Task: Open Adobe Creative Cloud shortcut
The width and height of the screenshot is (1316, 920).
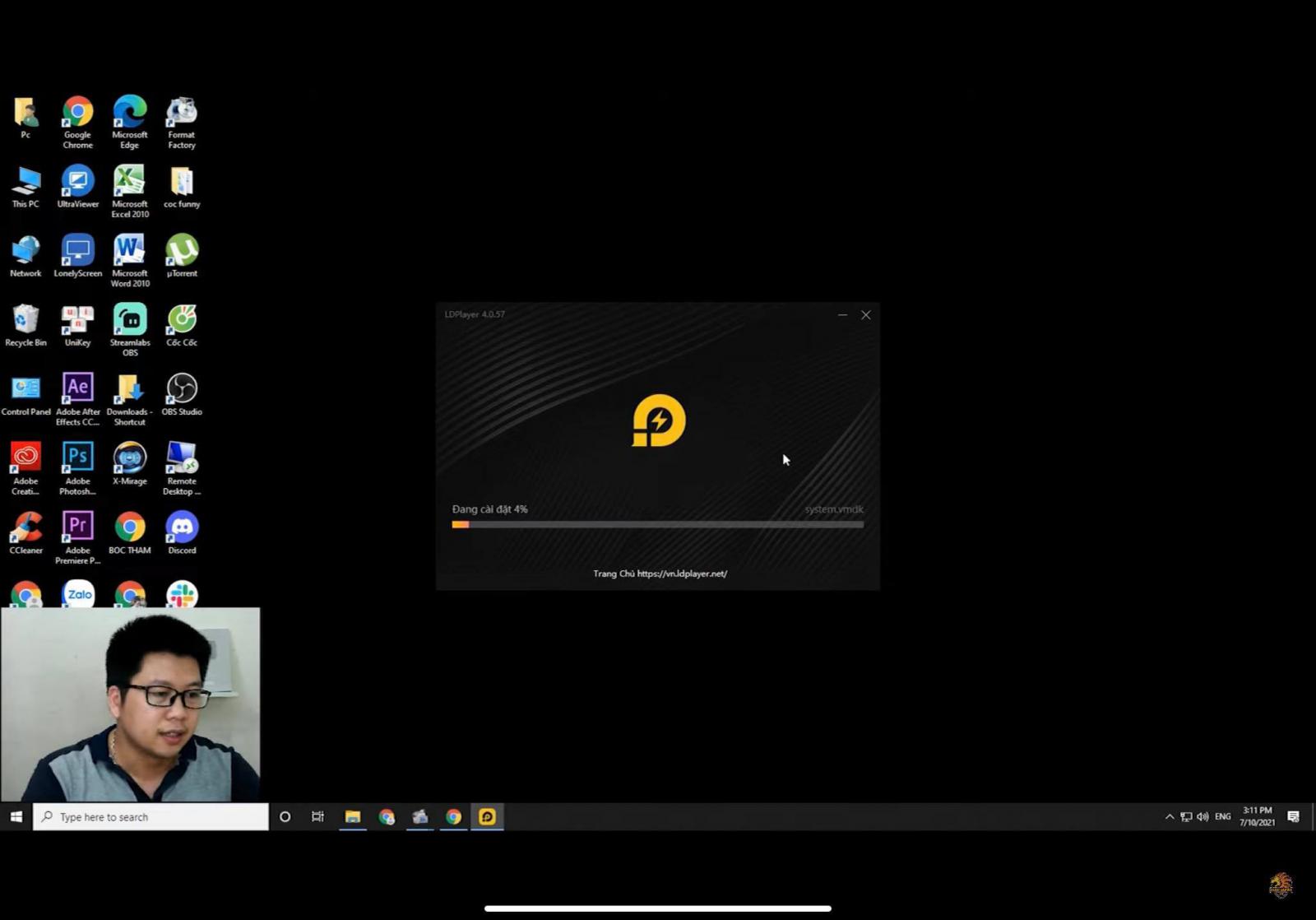Action: pos(25,468)
